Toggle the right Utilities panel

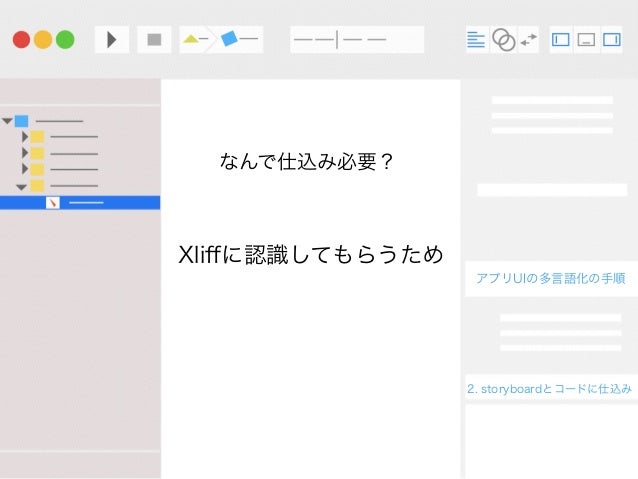pyautogui.click(x=611, y=40)
